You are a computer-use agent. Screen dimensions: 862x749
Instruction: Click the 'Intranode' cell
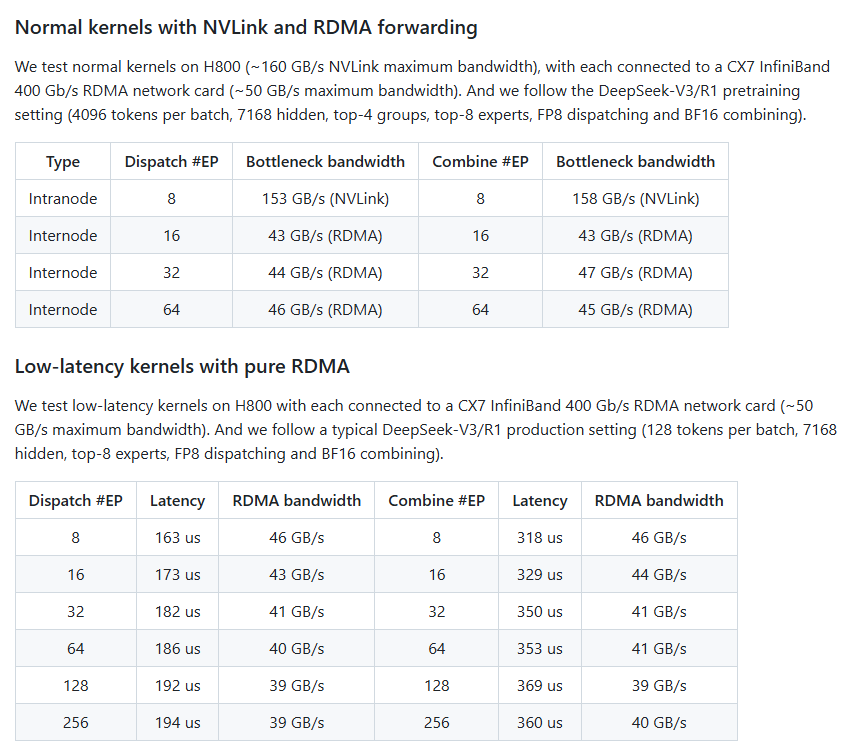click(63, 199)
